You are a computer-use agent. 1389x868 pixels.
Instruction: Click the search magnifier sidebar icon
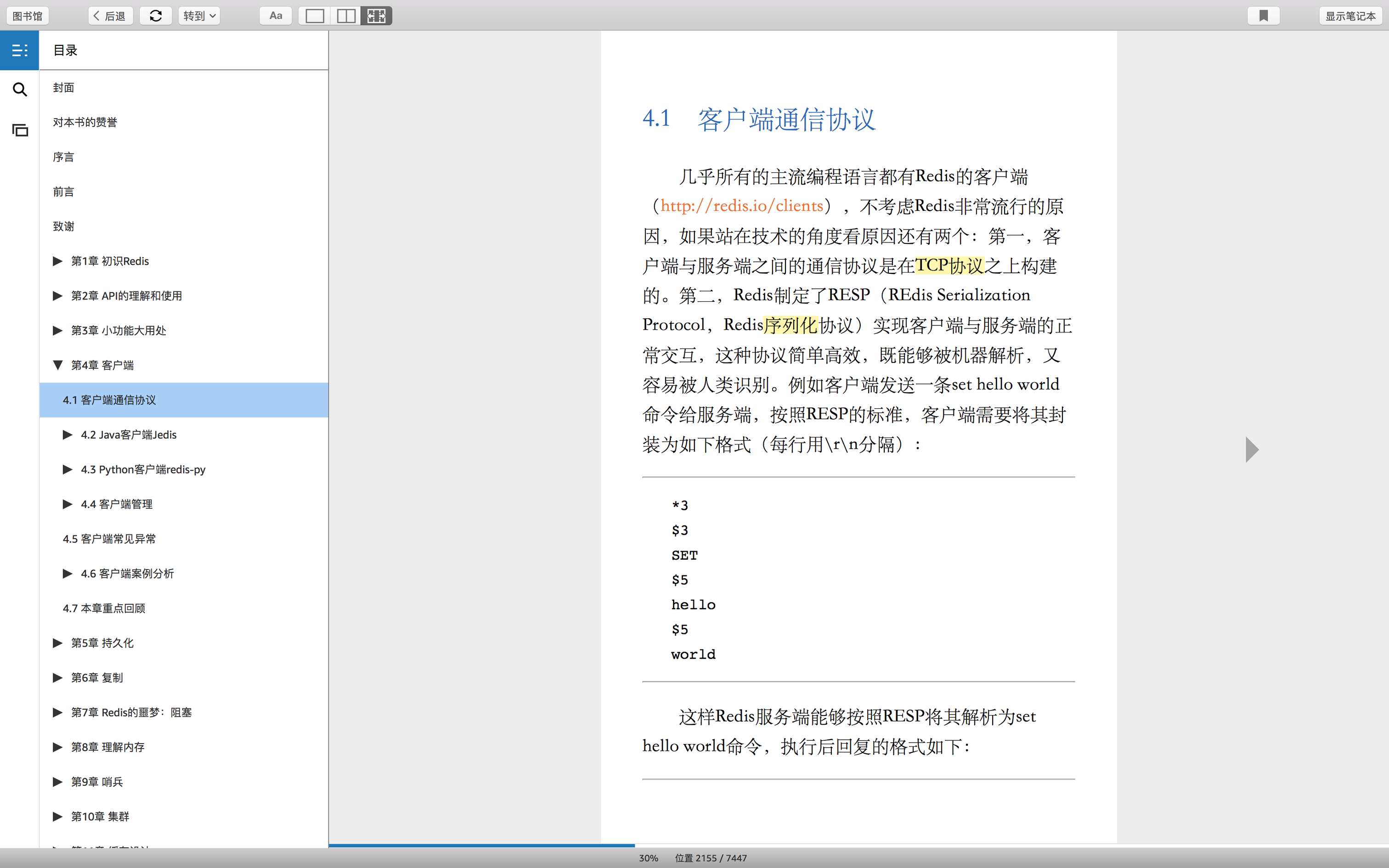coord(19,90)
